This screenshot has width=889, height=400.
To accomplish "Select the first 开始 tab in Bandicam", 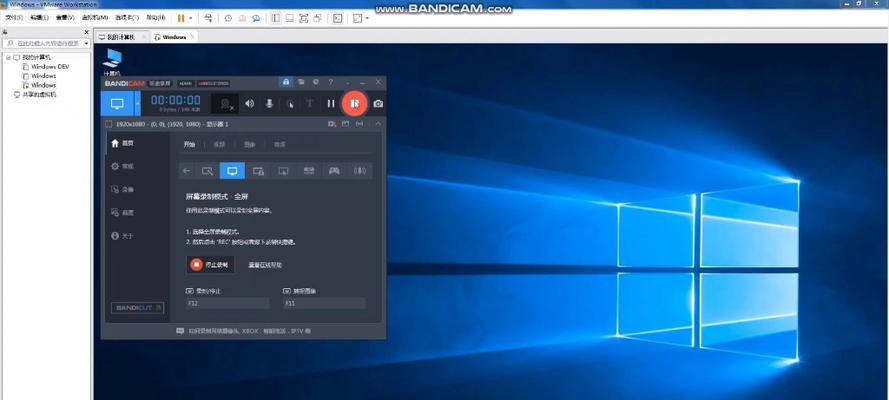I will [189, 144].
